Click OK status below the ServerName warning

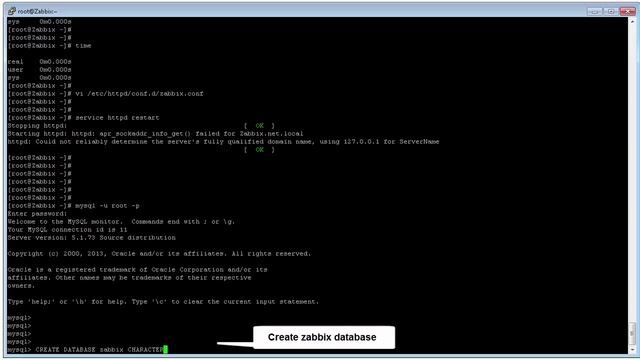point(260,150)
